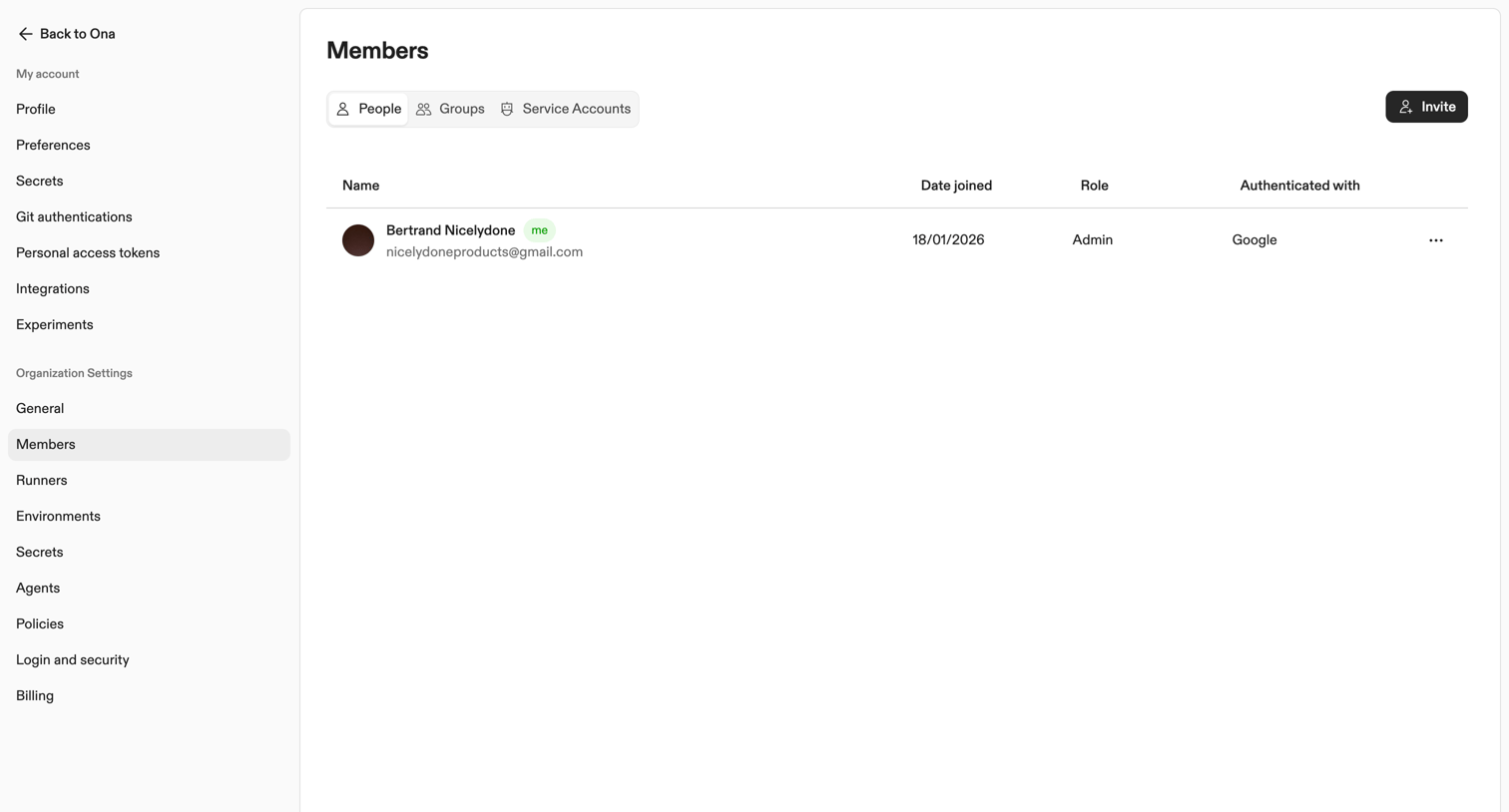Open Personal access tokens settings
The height and width of the screenshot is (812, 1509).
(88, 252)
